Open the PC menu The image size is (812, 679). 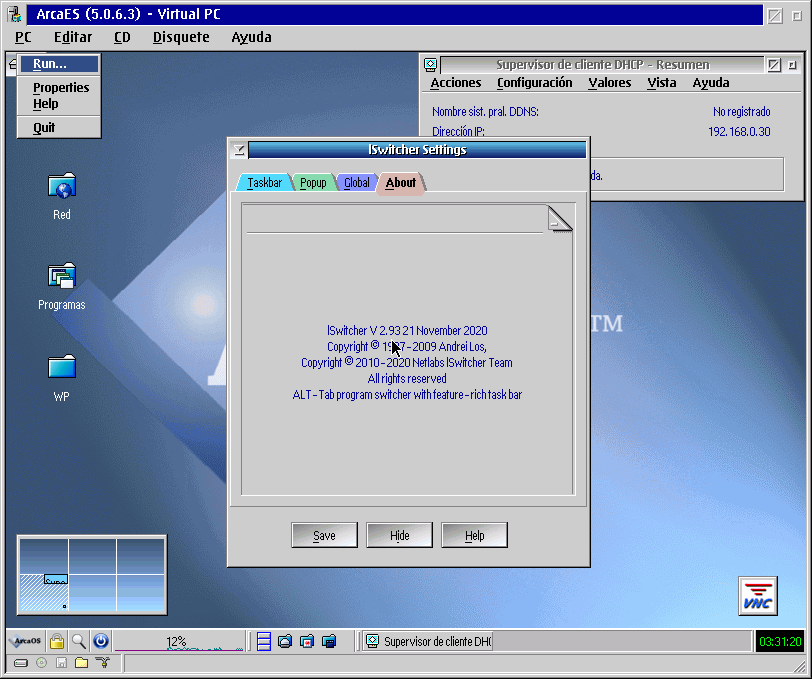click(x=23, y=37)
